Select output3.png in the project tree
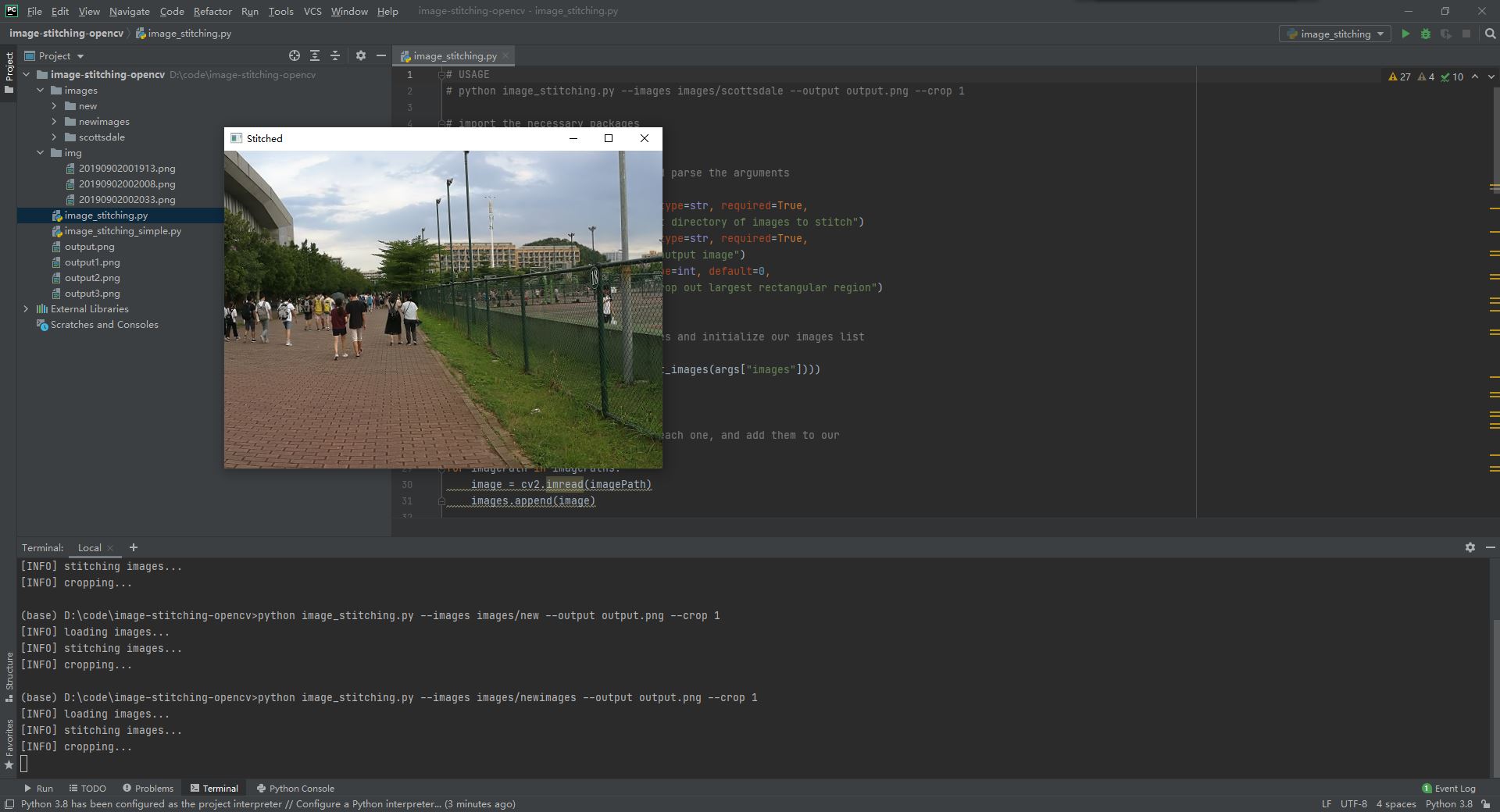The width and height of the screenshot is (1500, 812). click(x=92, y=293)
